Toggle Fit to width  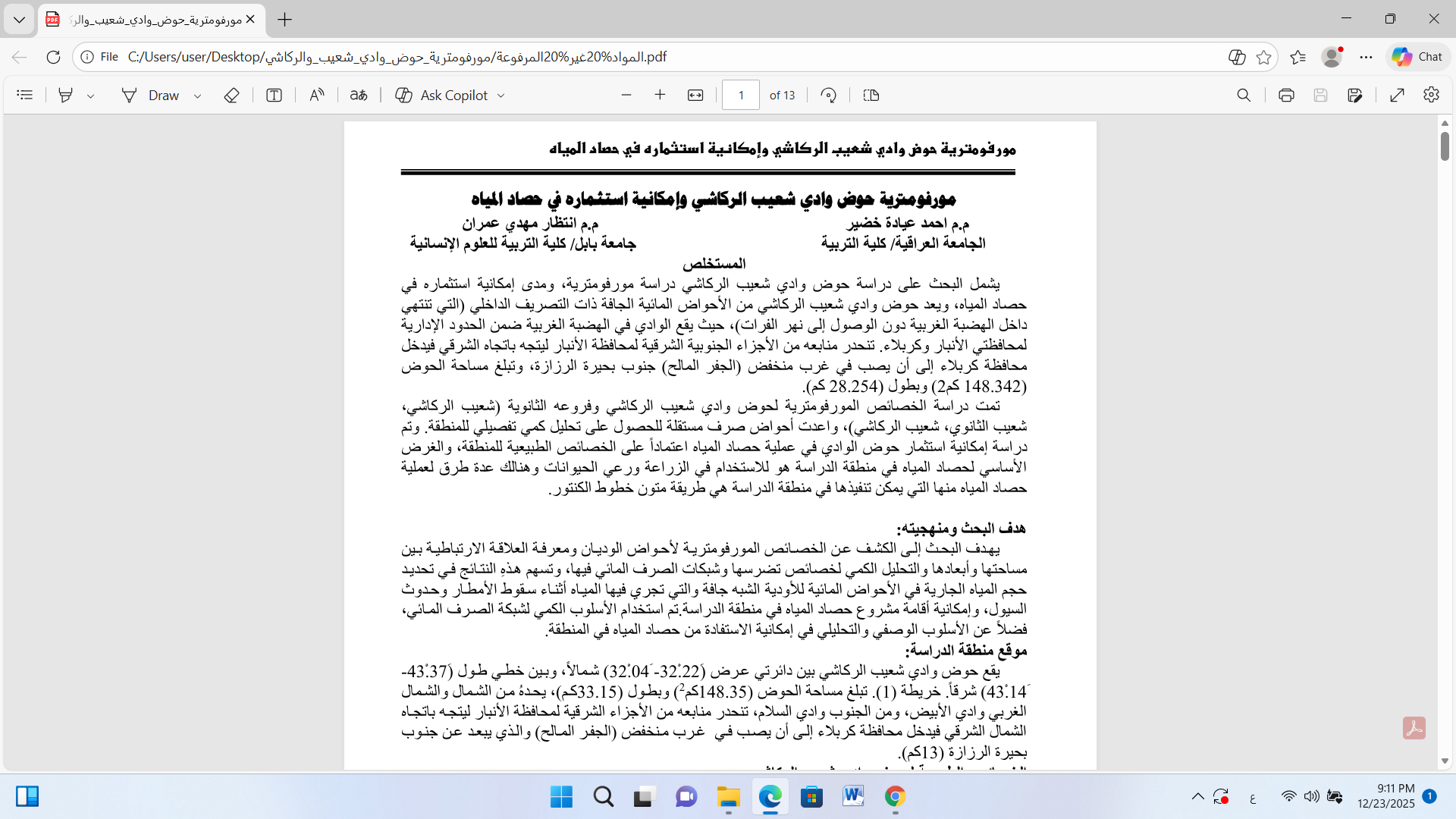(695, 95)
